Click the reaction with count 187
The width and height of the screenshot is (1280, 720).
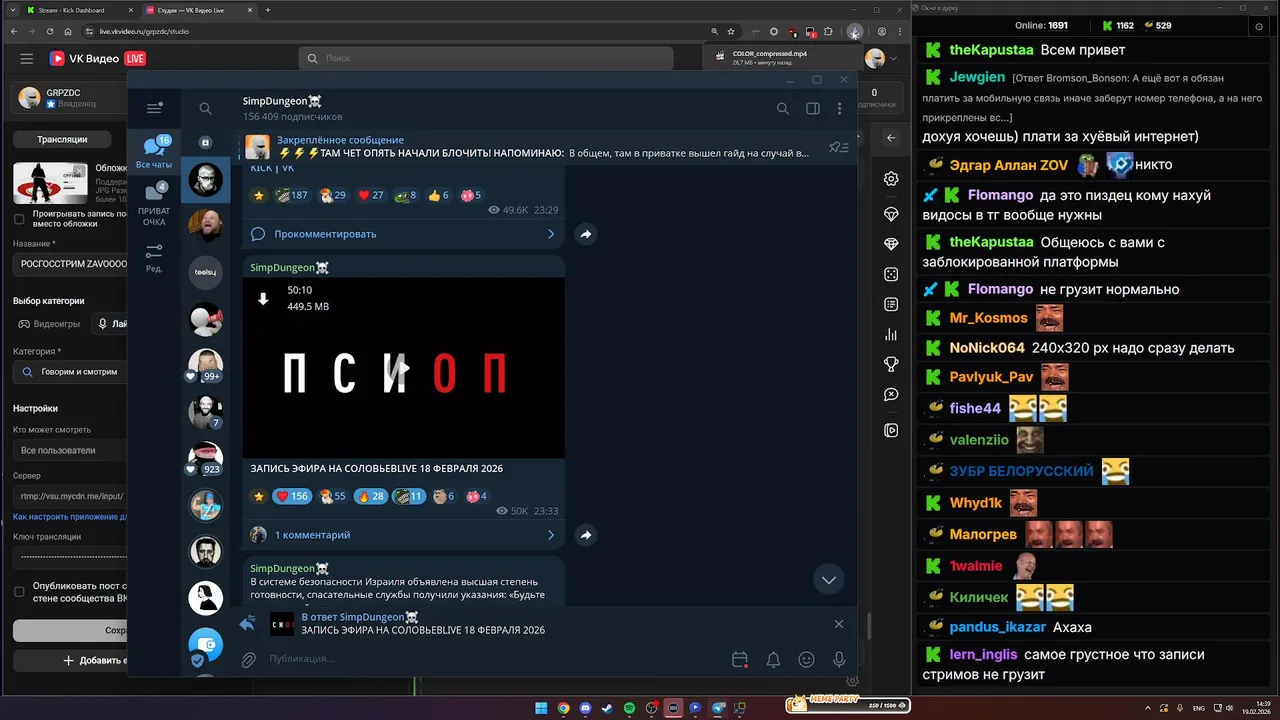tap(292, 195)
